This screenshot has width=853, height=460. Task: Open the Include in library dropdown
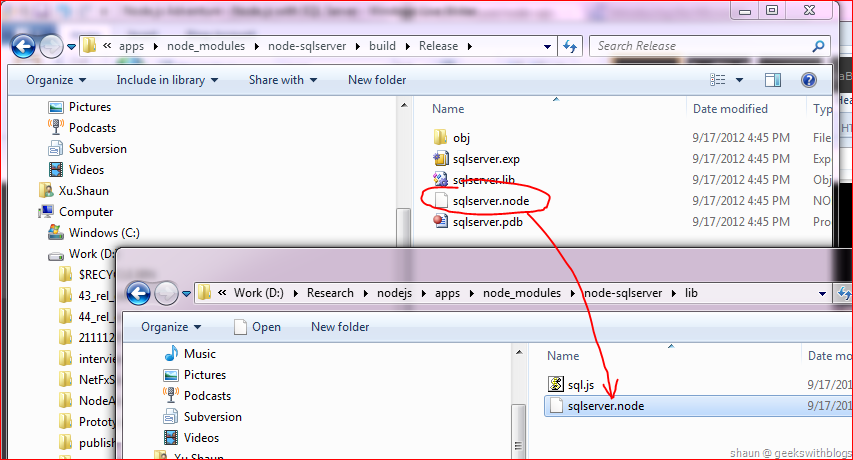tap(167, 80)
